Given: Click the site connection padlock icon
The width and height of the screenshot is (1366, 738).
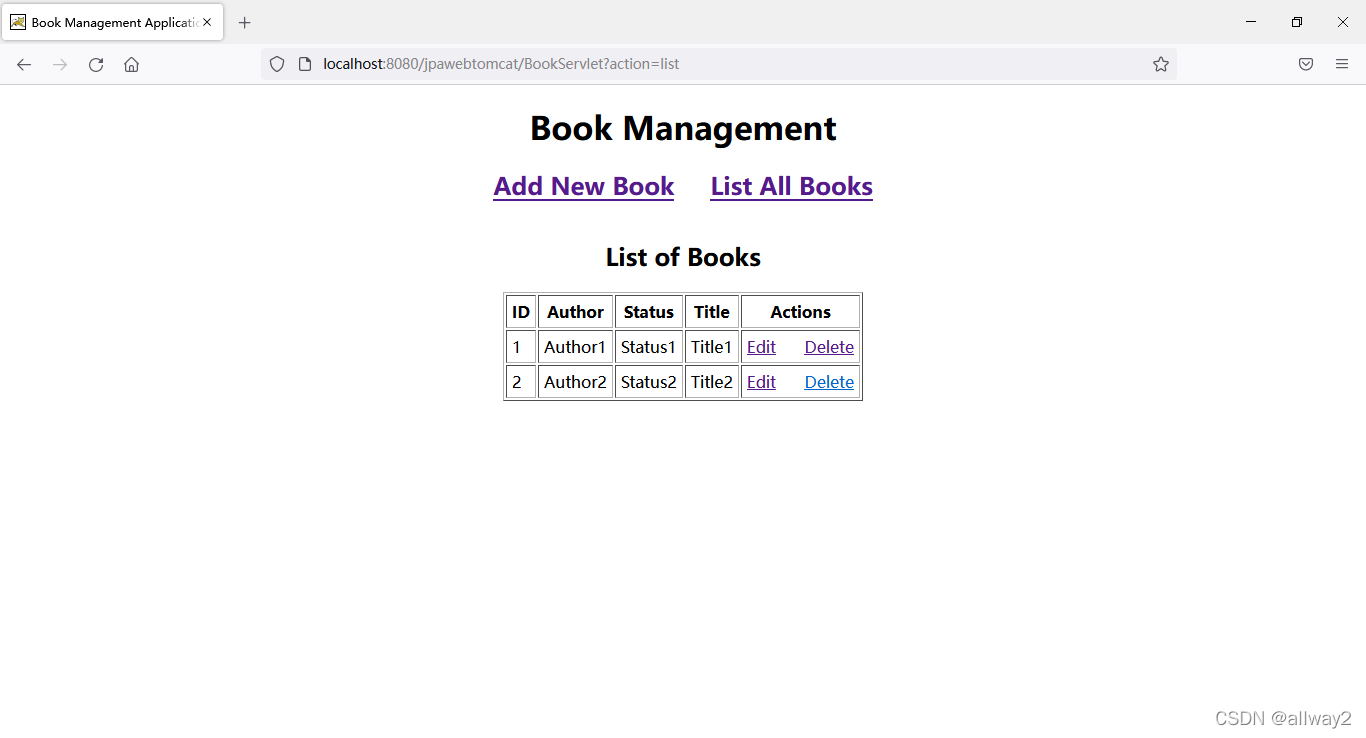Looking at the screenshot, I should pos(303,64).
